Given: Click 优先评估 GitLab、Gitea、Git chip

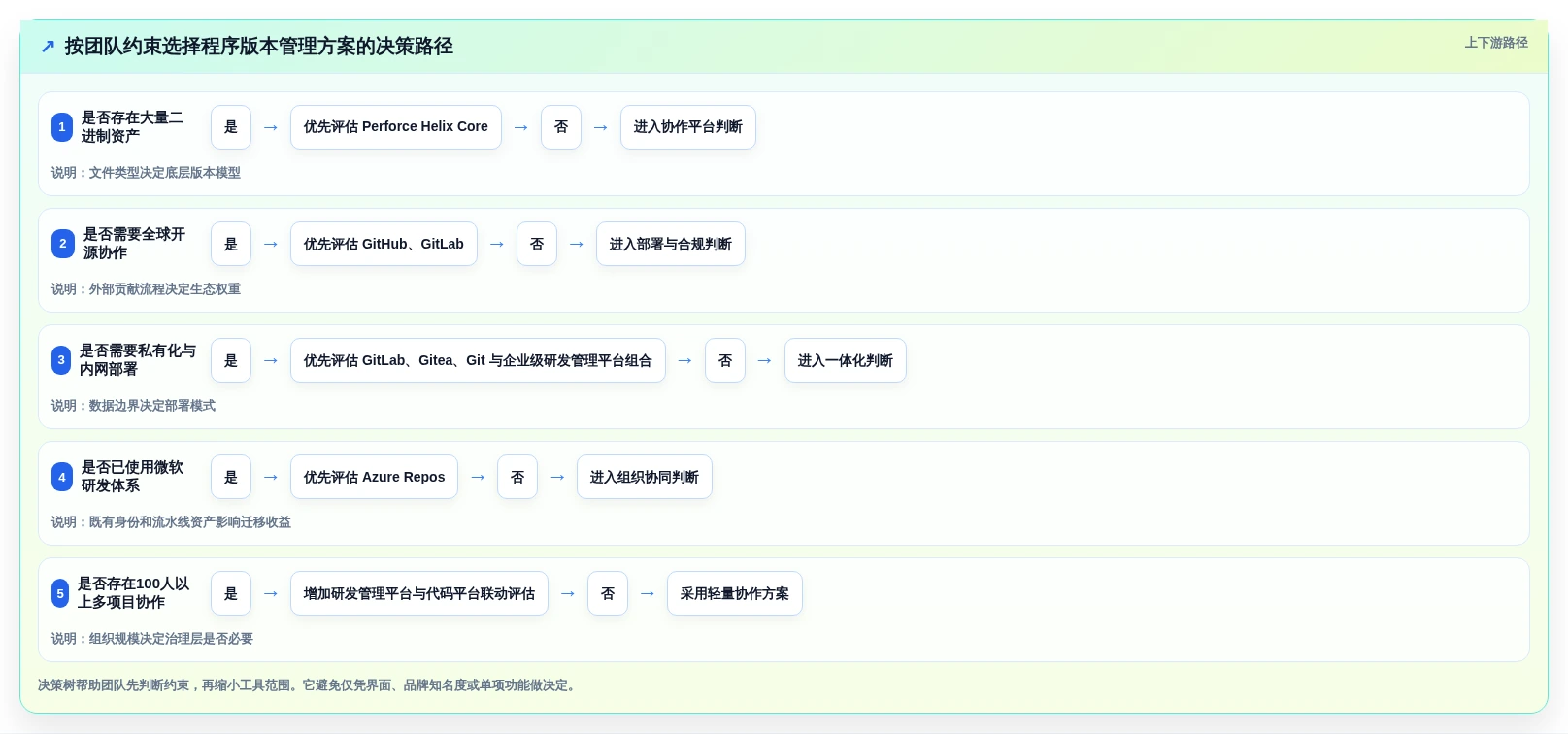Looking at the screenshot, I should (478, 360).
